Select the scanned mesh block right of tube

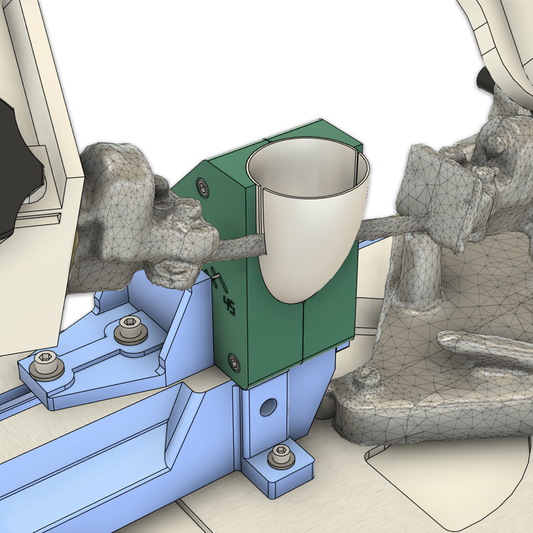point(445,195)
